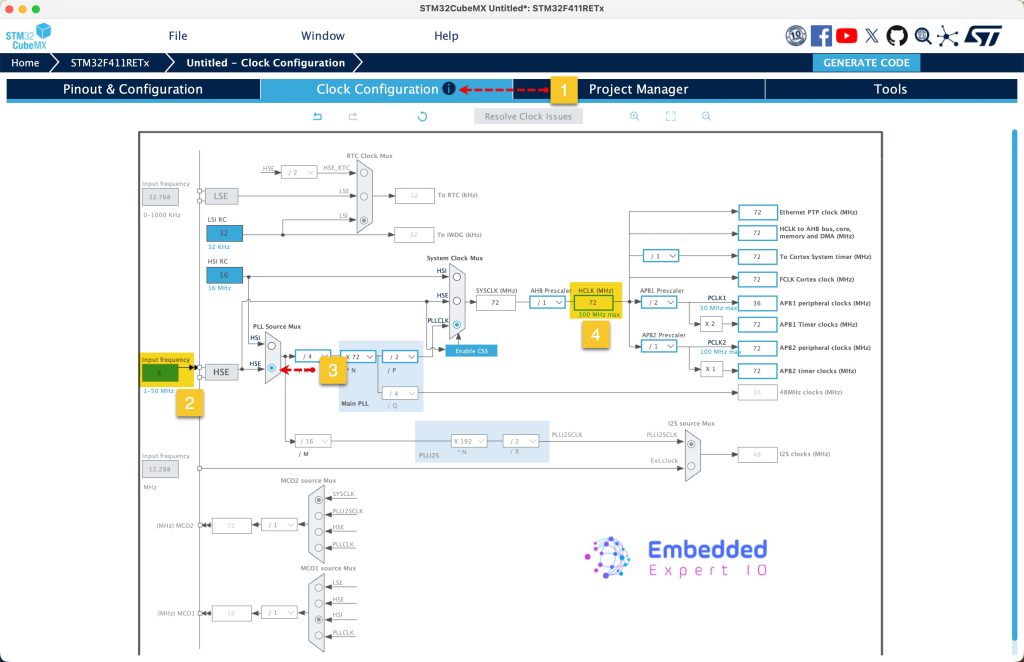
Task: Select PLLCLK in the System Clock Mux
Action: click(x=457, y=324)
